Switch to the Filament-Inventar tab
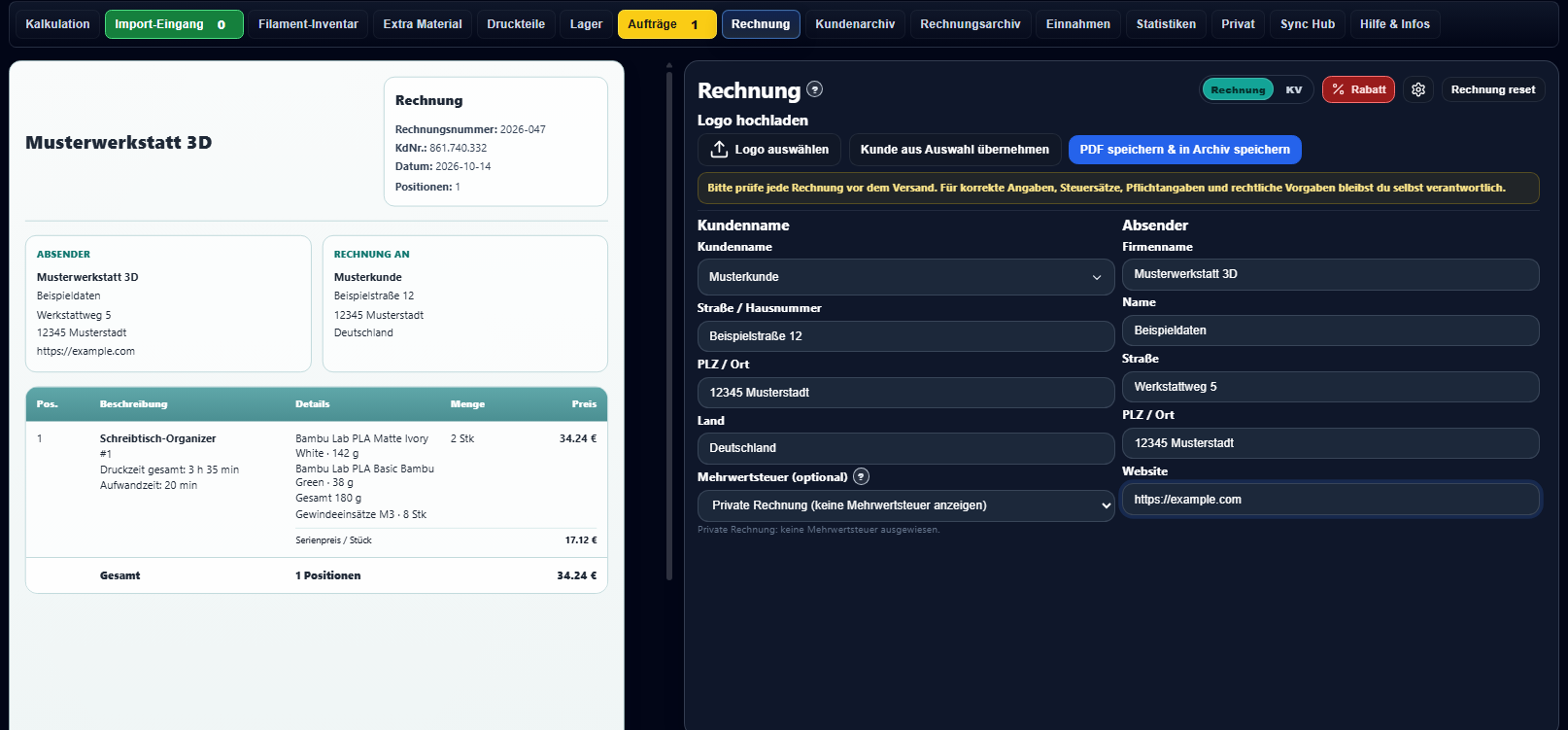 click(x=308, y=24)
